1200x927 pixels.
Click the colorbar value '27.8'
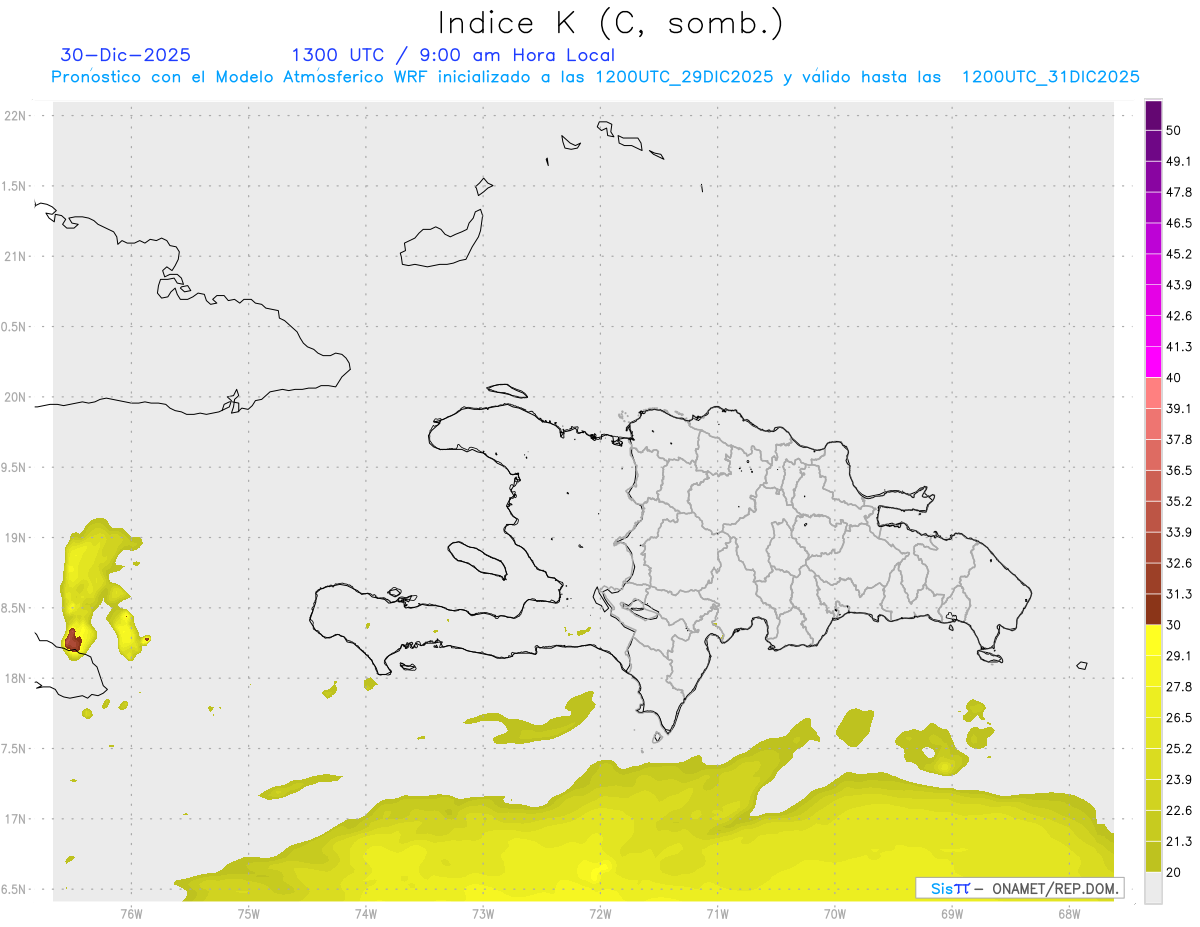tap(1179, 687)
